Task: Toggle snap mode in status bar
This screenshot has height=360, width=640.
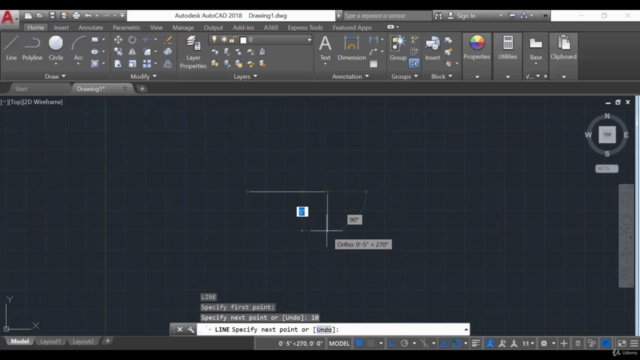Action: pos(371,343)
